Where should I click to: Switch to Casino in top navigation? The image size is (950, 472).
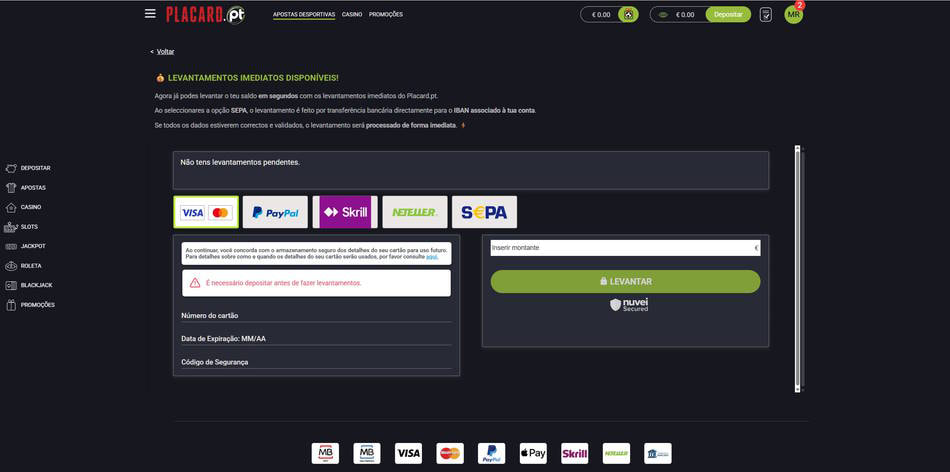352,15
